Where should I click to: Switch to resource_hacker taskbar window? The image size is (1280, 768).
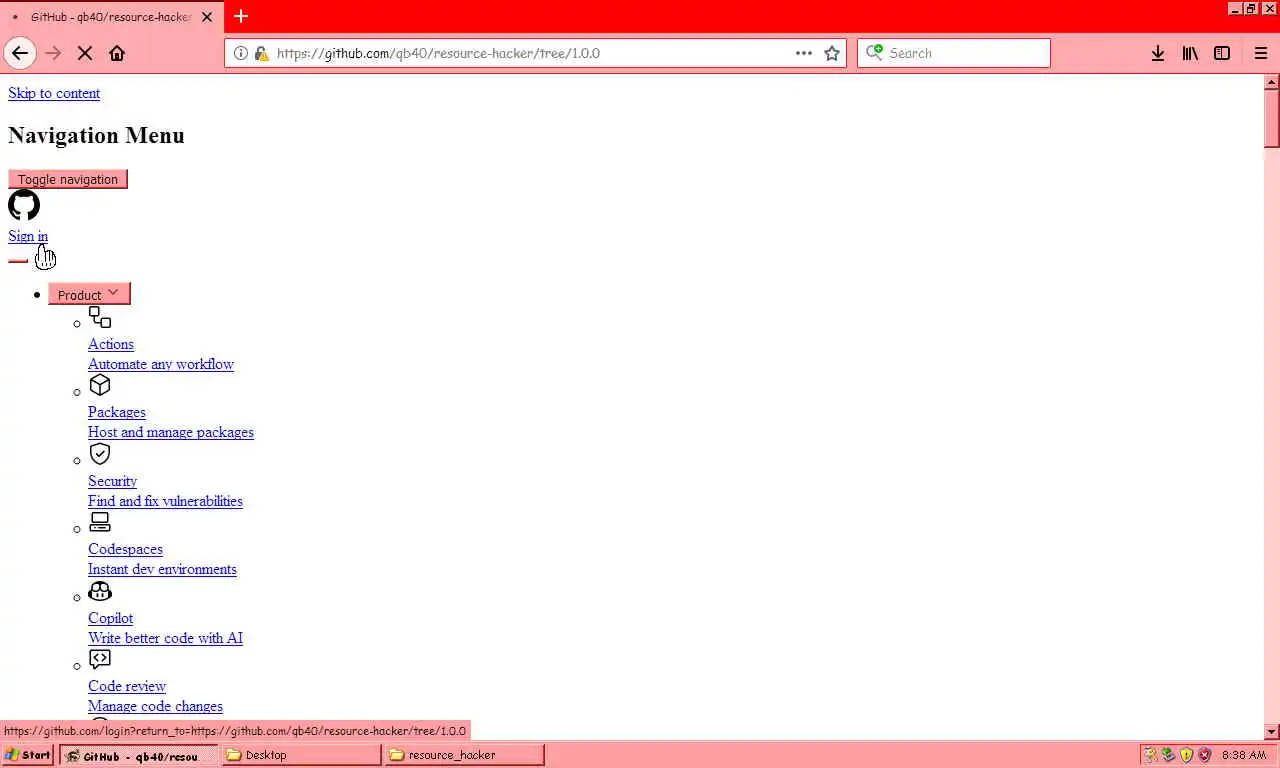tap(465, 755)
